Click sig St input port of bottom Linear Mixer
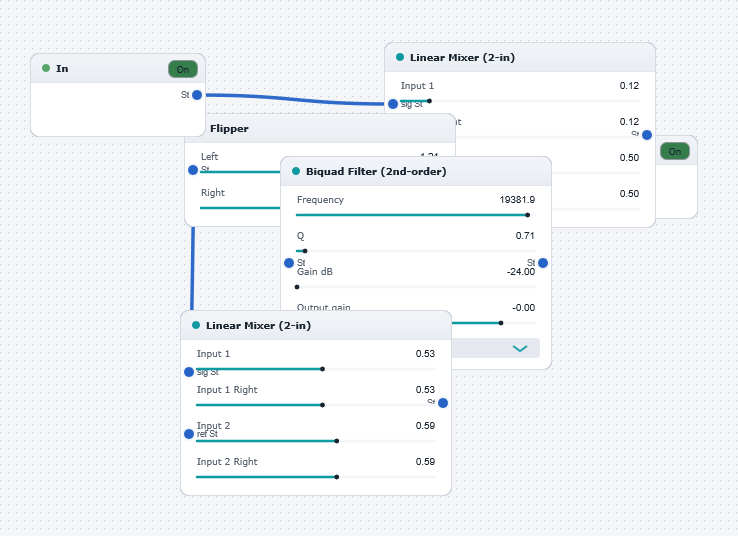This screenshot has width=738, height=536. coord(189,372)
